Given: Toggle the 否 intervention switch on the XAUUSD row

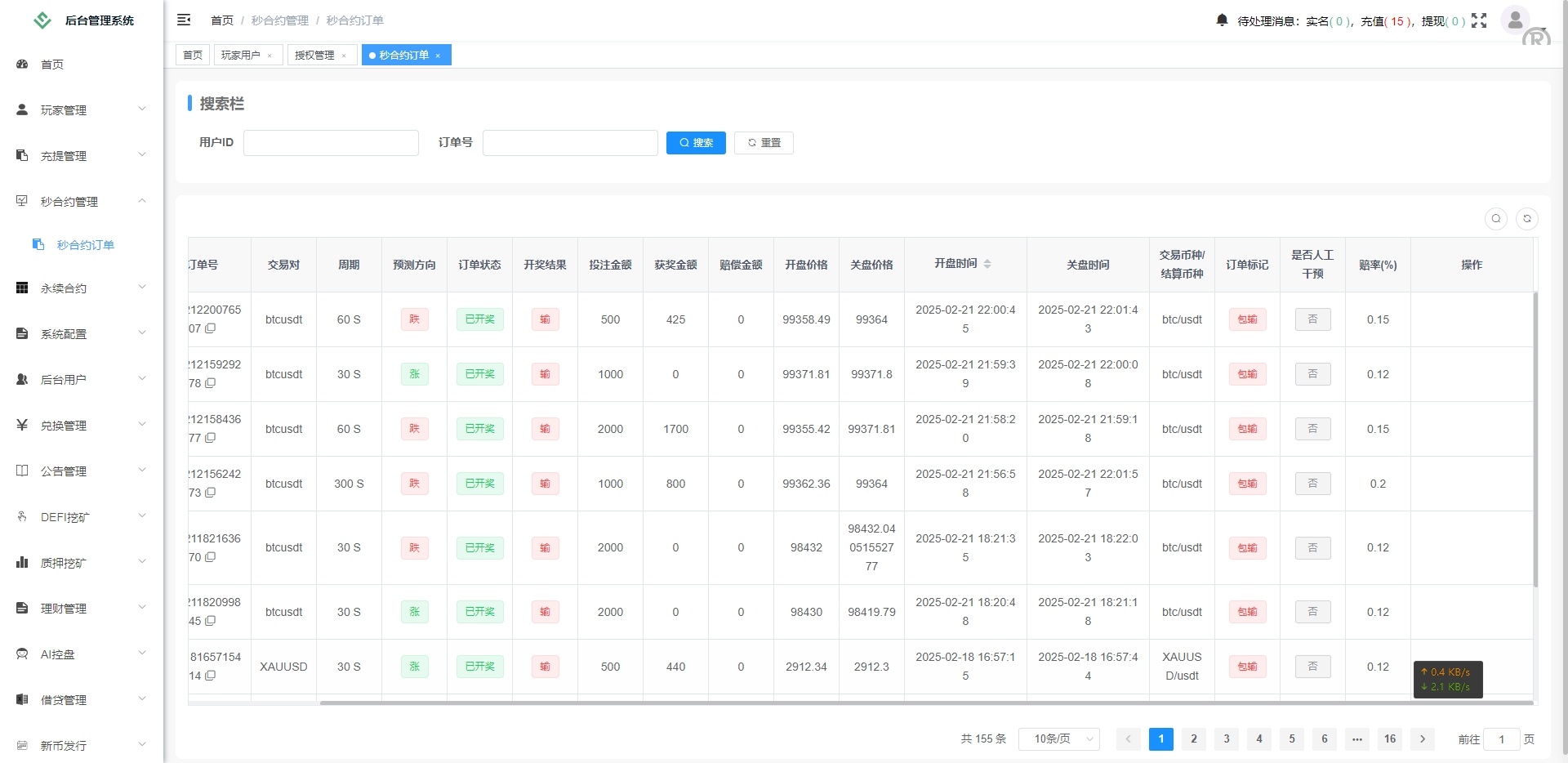Looking at the screenshot, I should pyautogui.click(x=1312, y=667).
